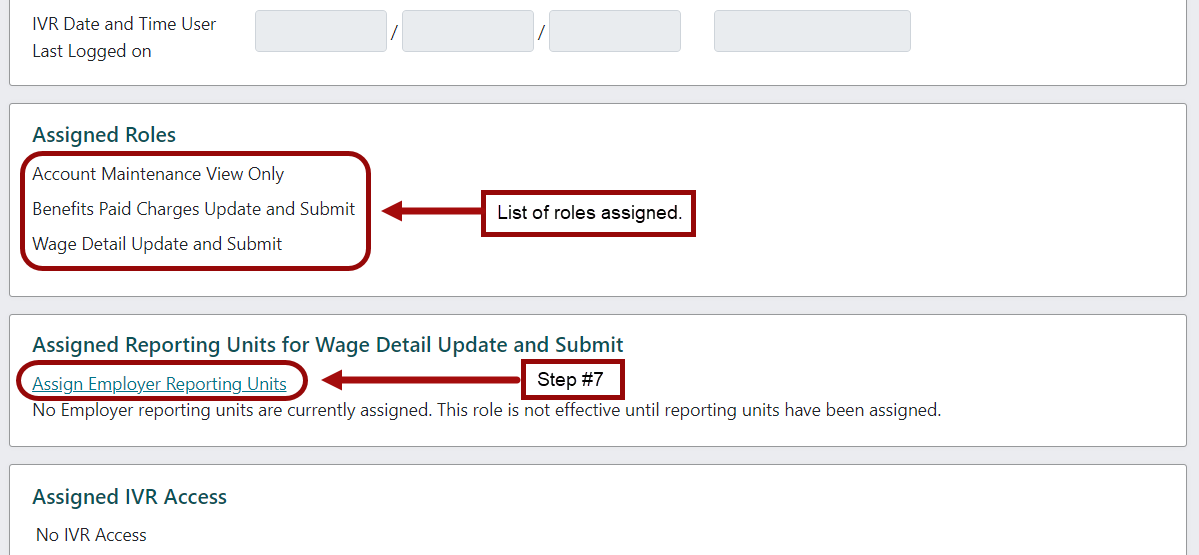This screenshot has height=555, width=1199.
Task: Select the Step #7 callout box
Action: [573, 380]
